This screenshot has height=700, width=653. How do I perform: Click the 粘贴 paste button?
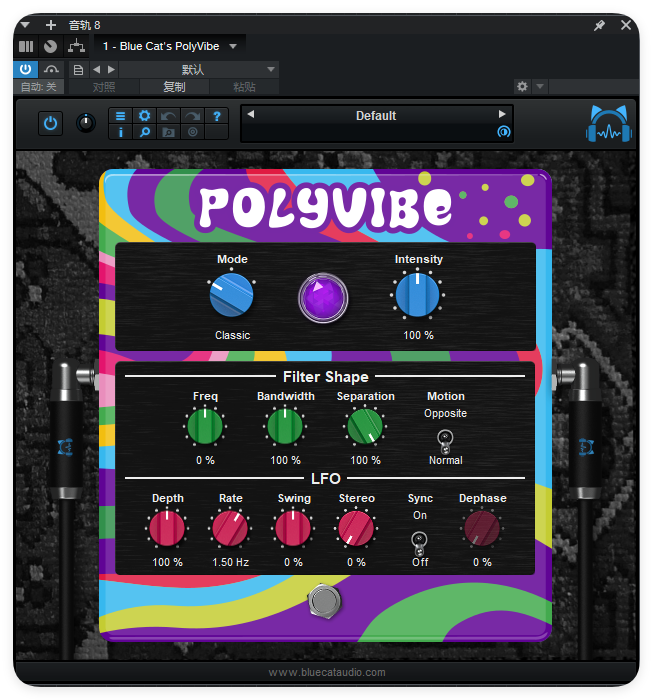244,87
